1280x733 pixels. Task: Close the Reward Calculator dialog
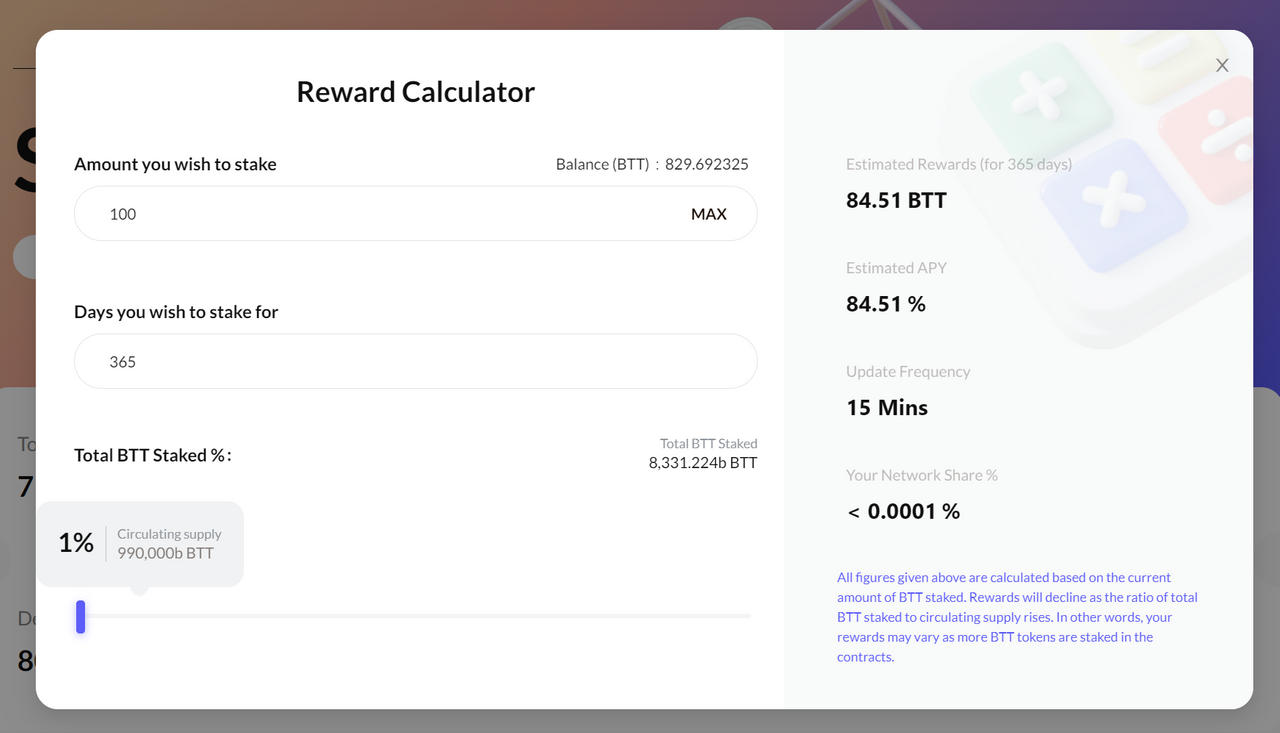1221,65
